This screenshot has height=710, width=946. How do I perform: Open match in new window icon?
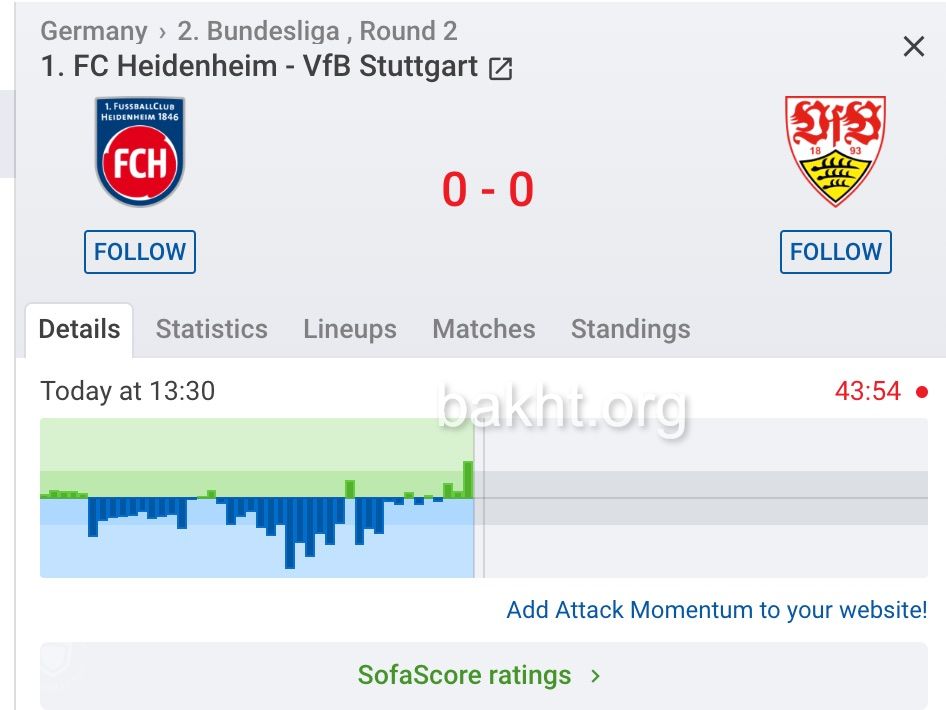(500, 69)
